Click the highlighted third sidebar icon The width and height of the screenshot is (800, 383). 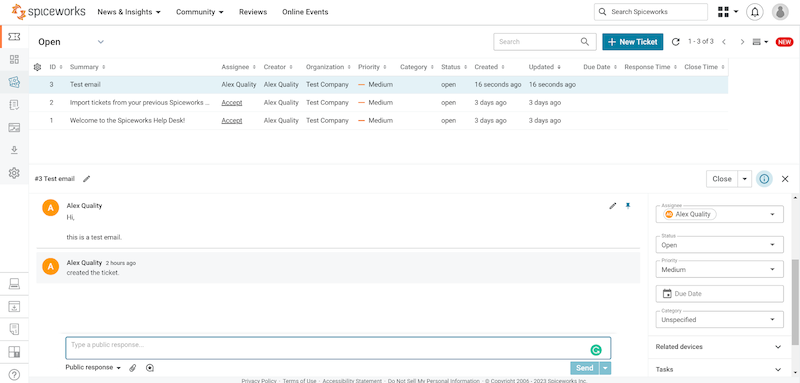(x=14, y=82)
